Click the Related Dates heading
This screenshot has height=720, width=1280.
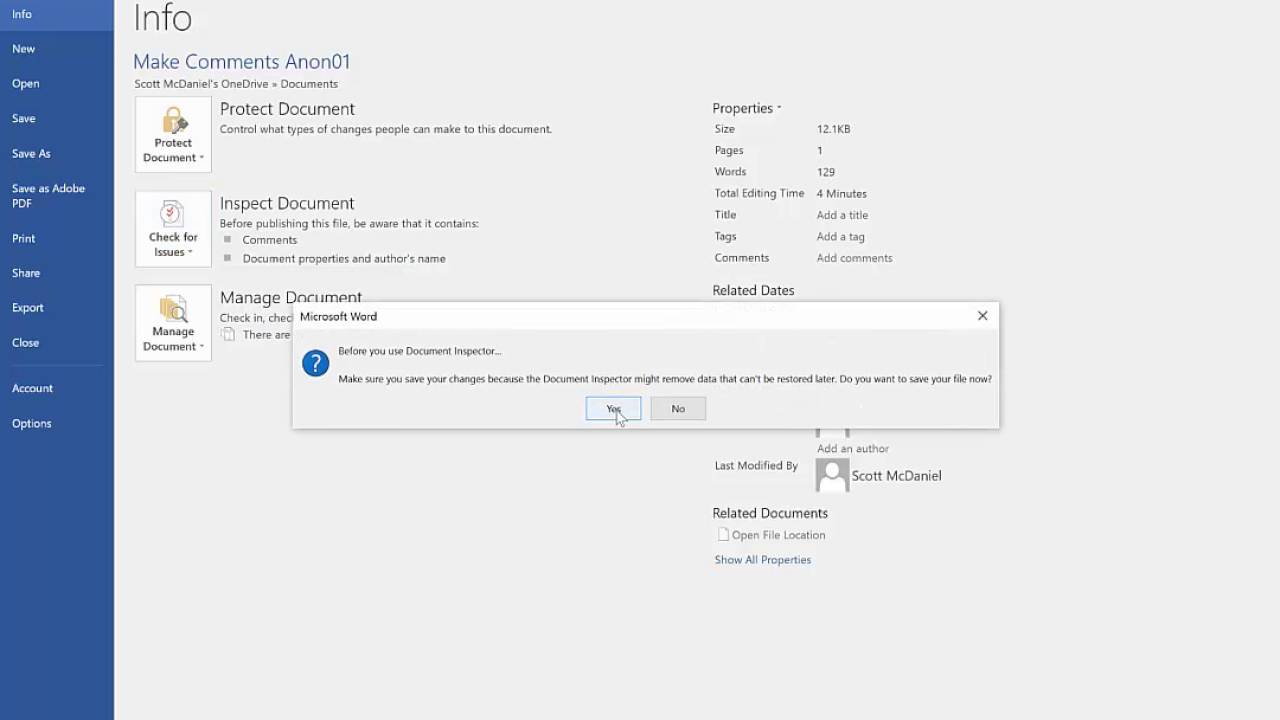pos(753,290)
